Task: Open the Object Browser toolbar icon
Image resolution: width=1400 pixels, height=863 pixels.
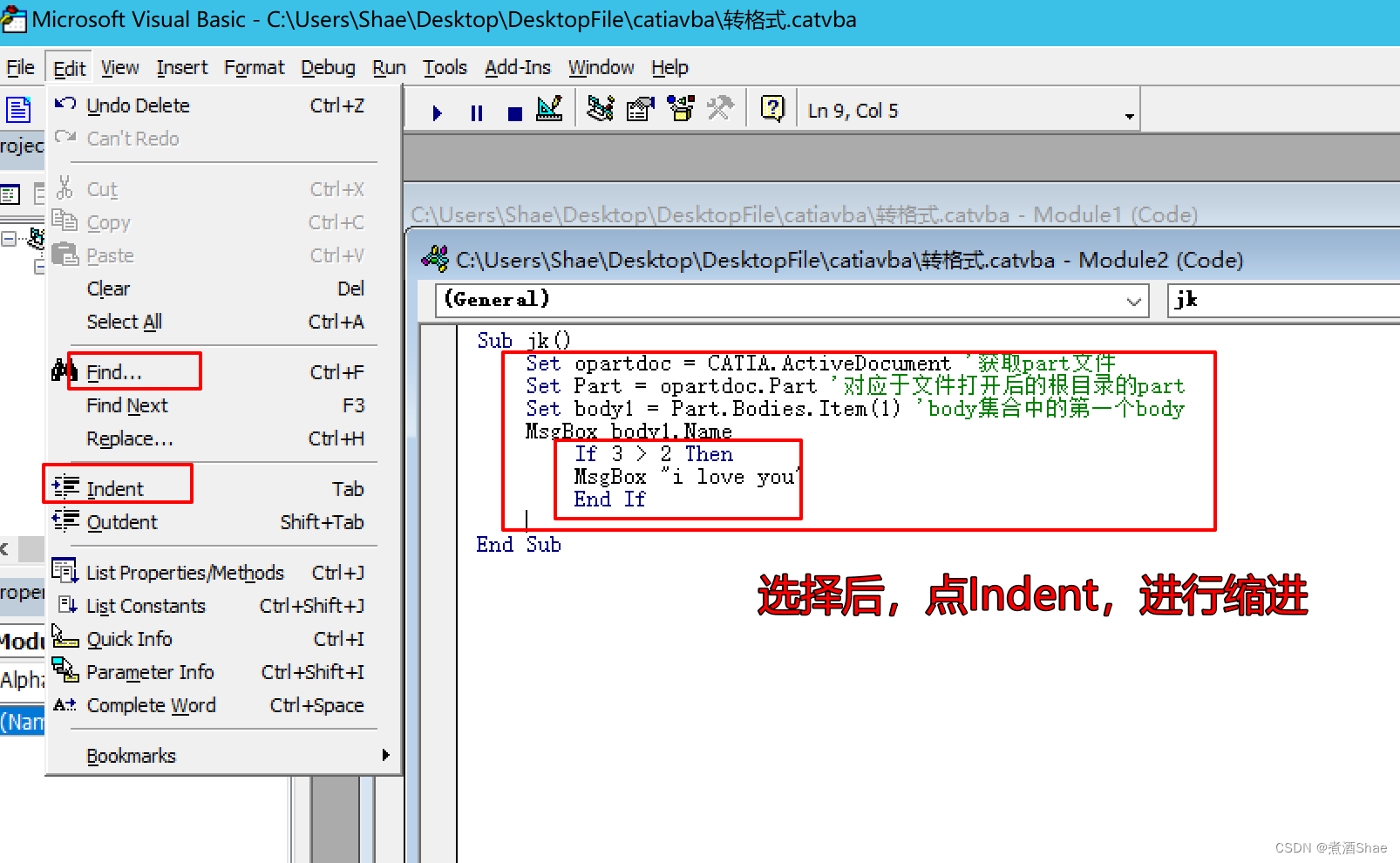Action: point(681,110)
